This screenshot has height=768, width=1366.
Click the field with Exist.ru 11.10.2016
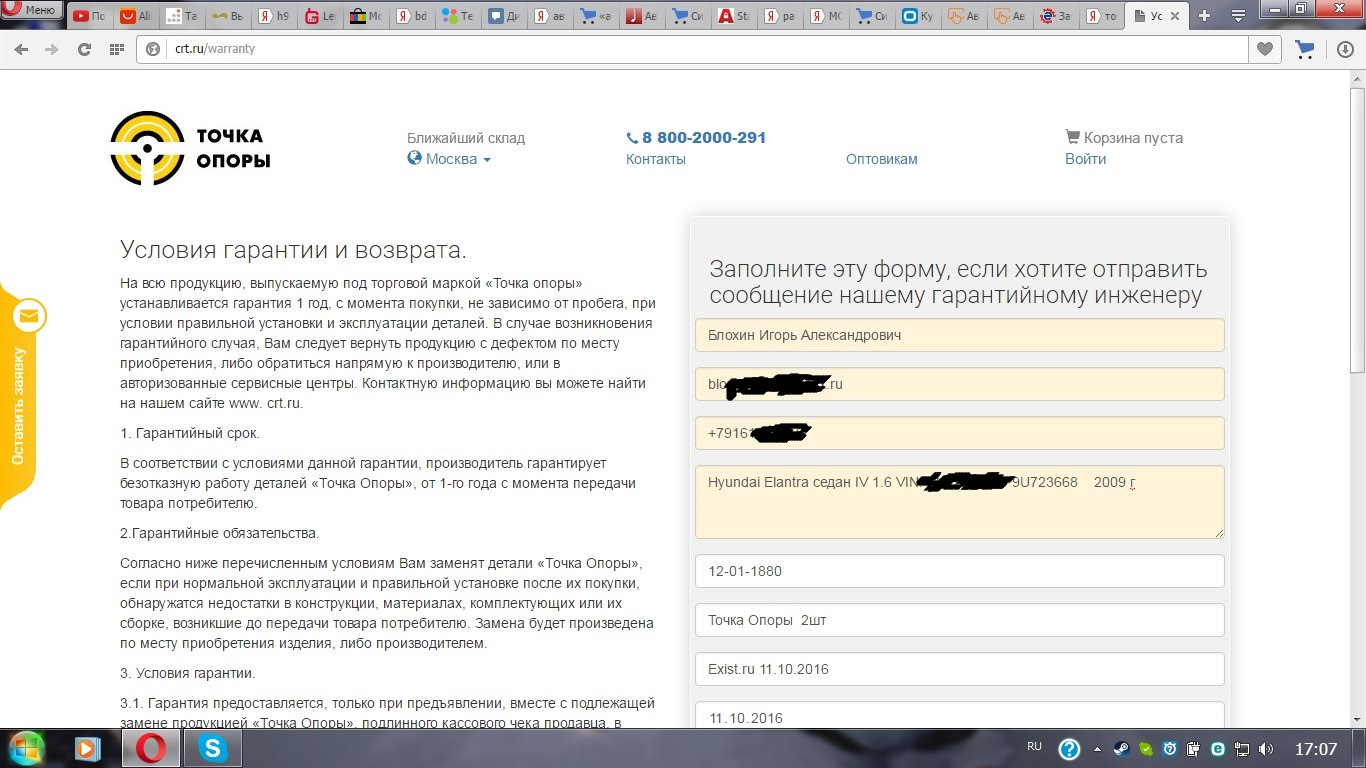(x=960, y=669)
